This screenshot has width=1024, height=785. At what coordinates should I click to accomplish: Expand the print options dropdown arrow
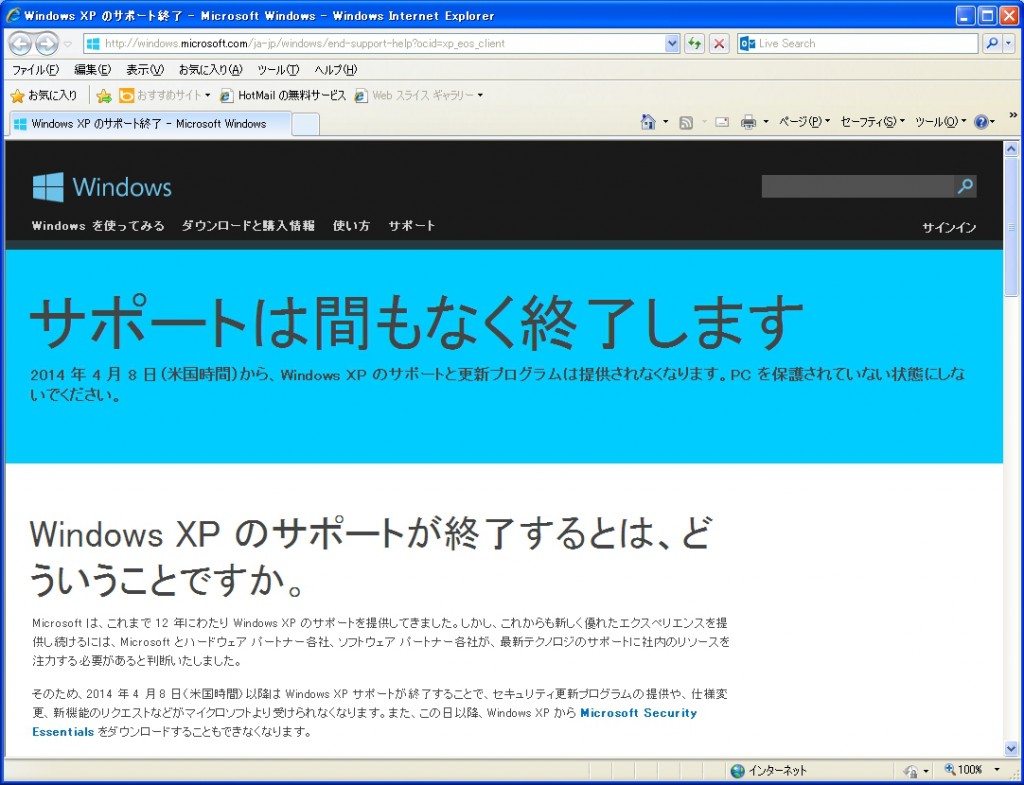click(765, 122)
